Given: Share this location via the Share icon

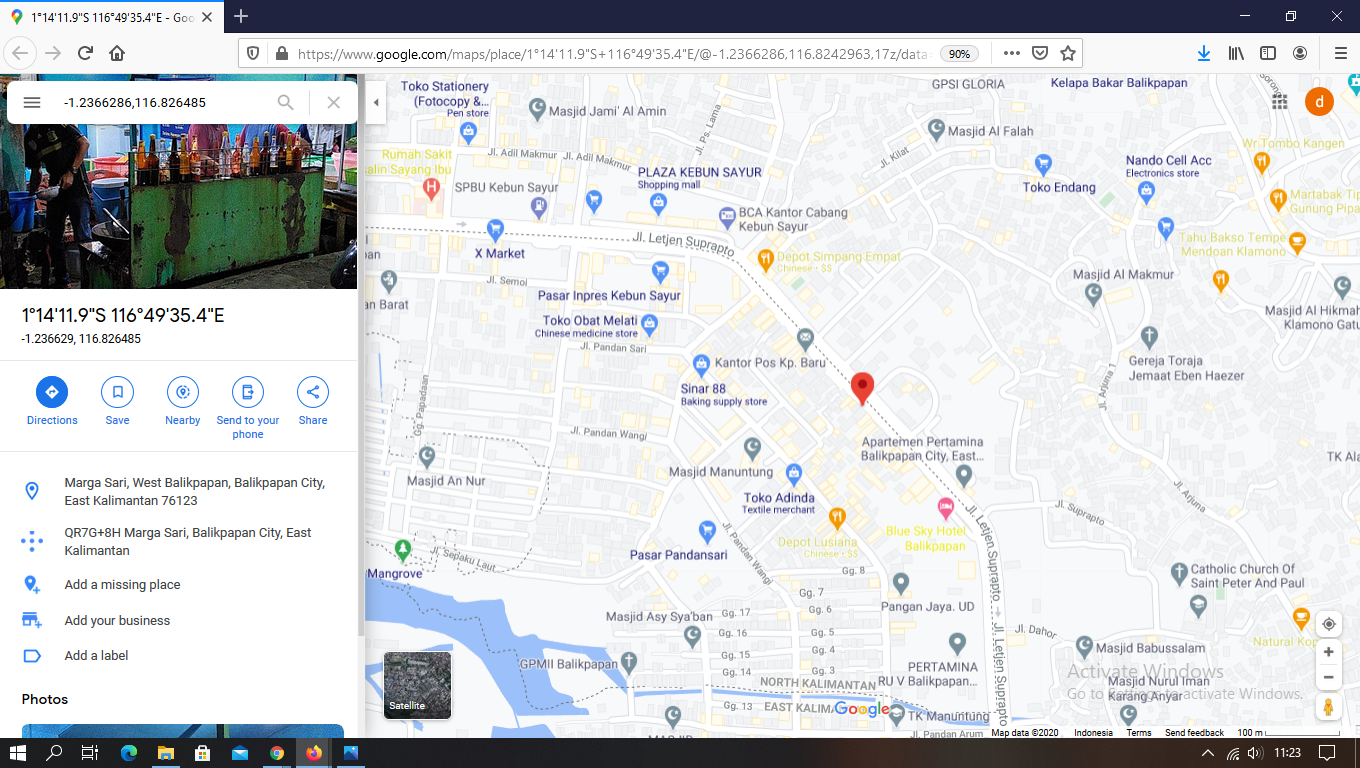Looking at the screenshot, I should 313,392.
